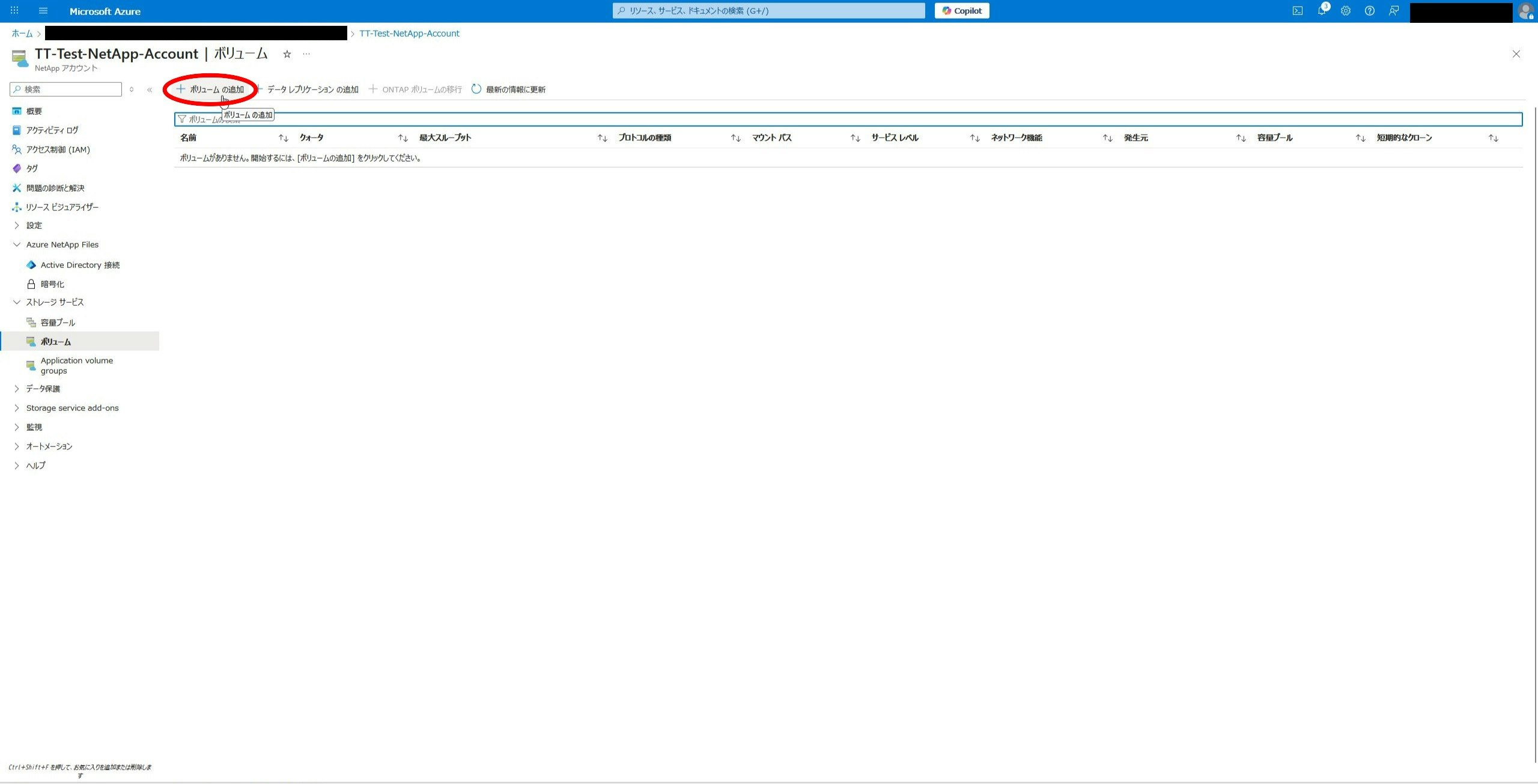
Task: Click the help question mark icon
Action: pyautogui.click(x=1370, y=11)
